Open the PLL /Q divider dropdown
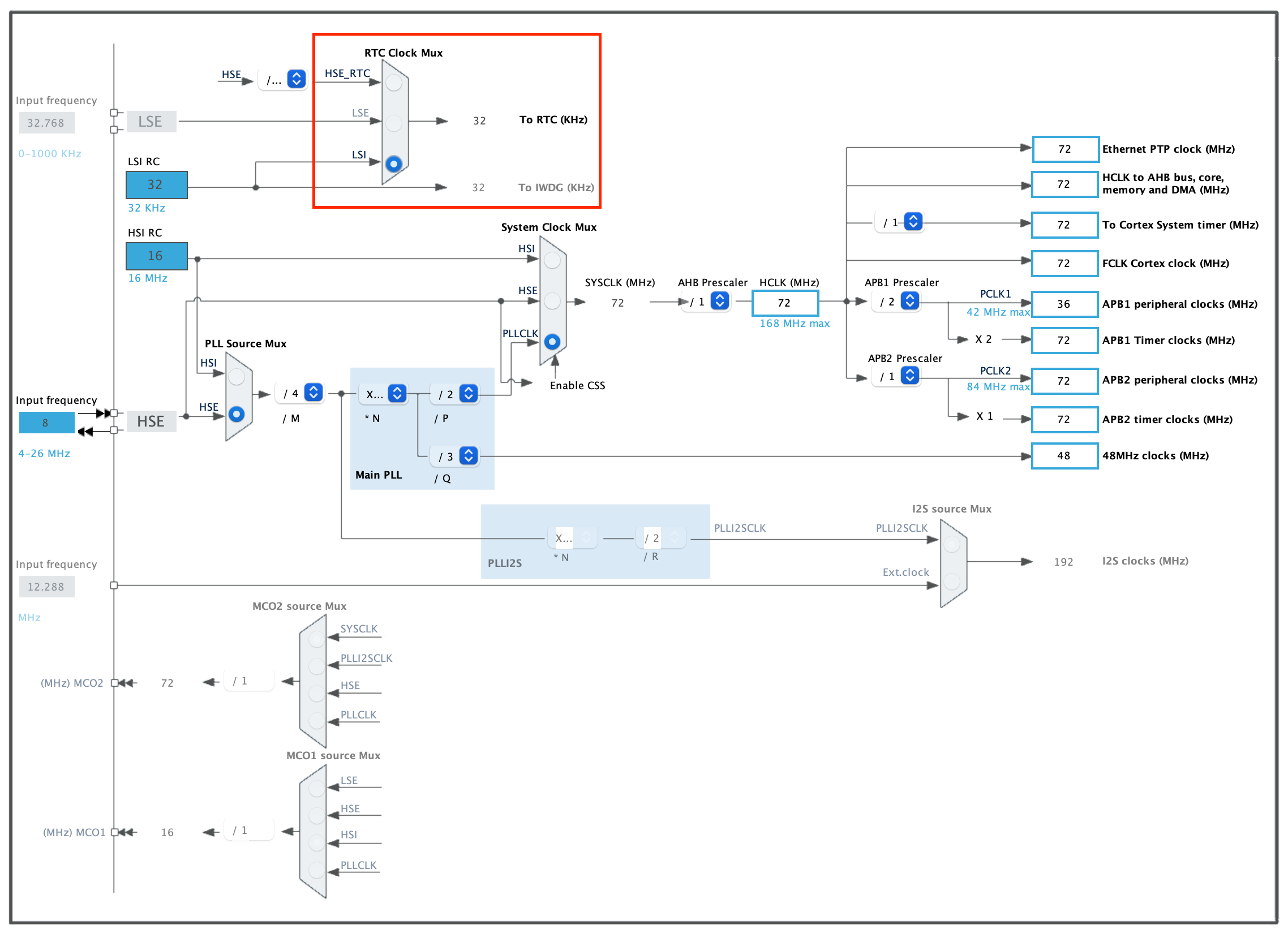1288x930 pixels. [x=468, y=456]
